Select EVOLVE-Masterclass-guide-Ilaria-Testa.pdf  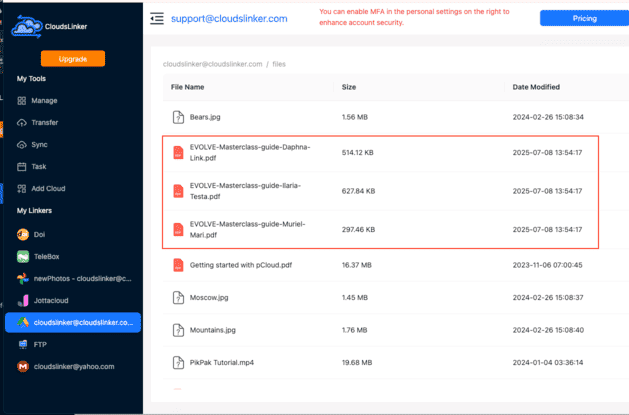coord(245,191)
